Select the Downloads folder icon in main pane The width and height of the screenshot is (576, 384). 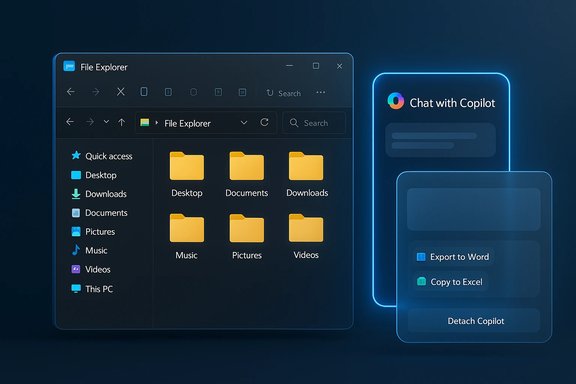(x=306, y=166)
